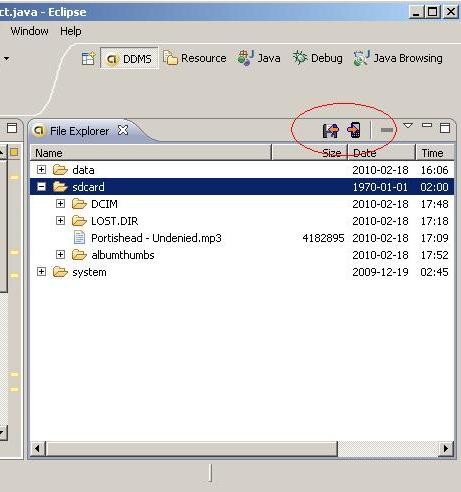Viewport: 461px width, 492px height.
Task: Select the DCIM folder
Action: [x=104, y=204]
